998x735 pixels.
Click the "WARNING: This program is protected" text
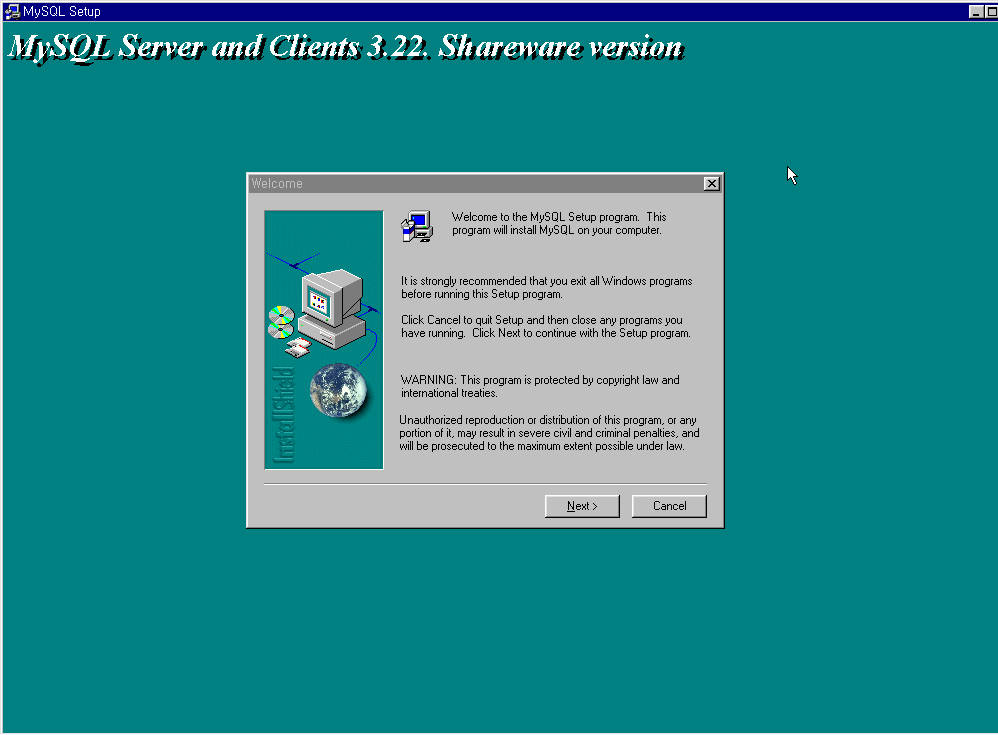tap(540, 386)
